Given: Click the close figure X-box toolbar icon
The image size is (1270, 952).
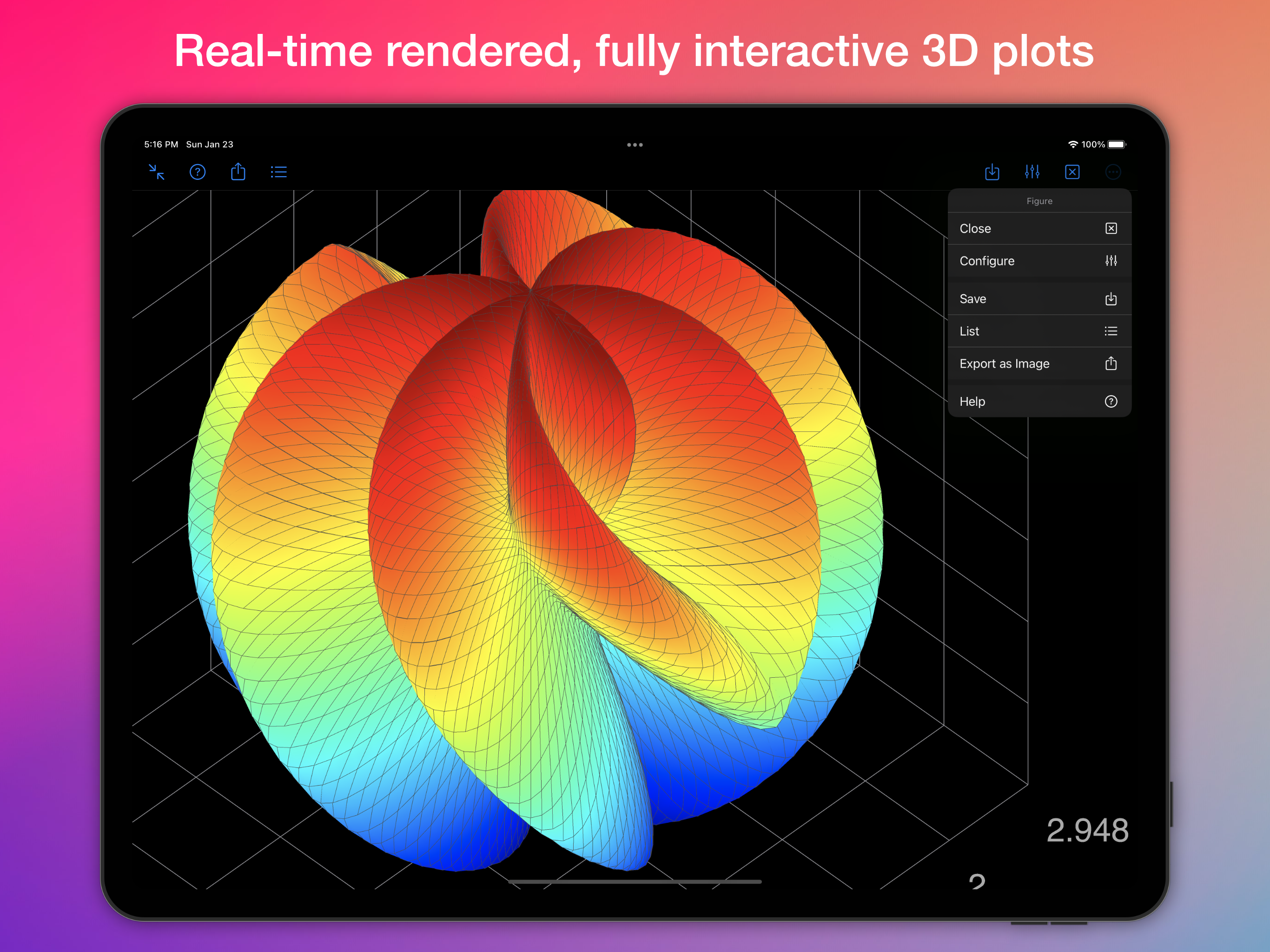Looking at the screenshot, I should coord(1072,172).
